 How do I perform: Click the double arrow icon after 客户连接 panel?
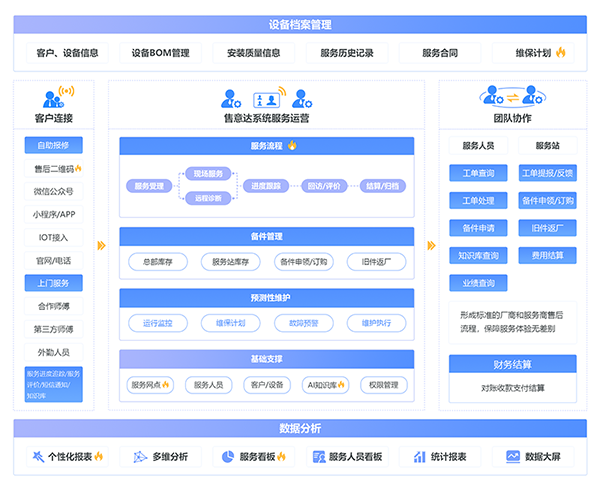(x=101, y=245)
